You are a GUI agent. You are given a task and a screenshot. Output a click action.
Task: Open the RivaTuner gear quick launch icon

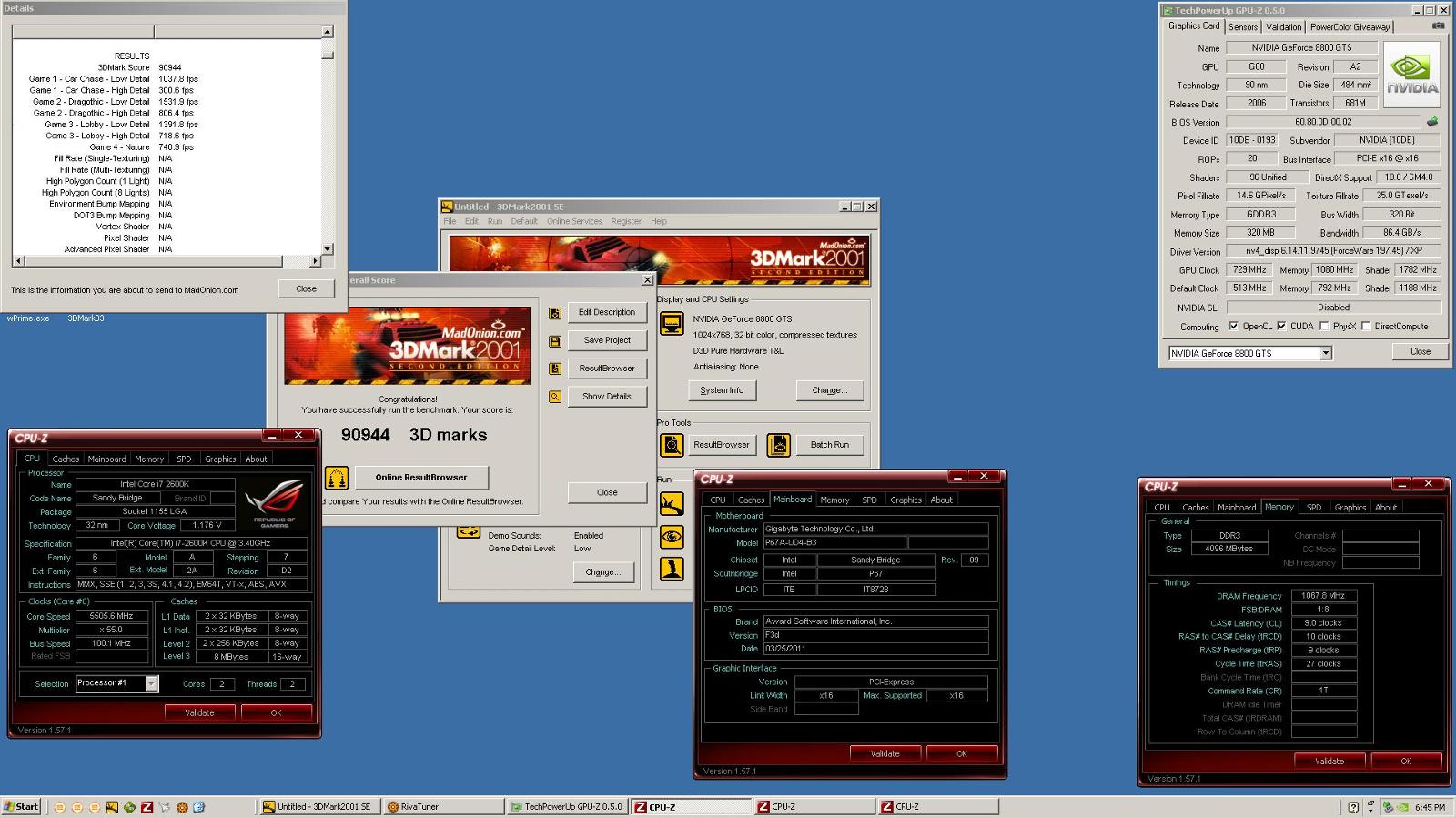point(182,807)
